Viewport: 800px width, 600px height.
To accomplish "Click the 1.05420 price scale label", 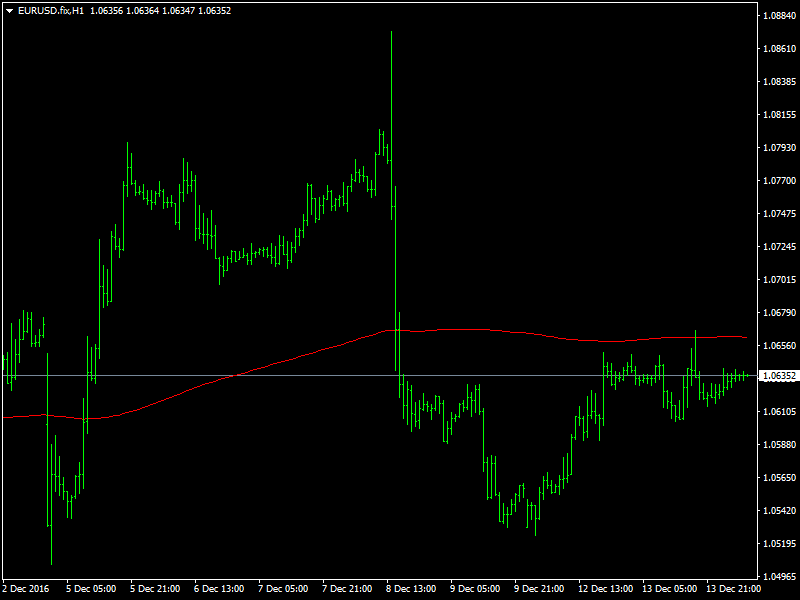I will 779,511.
